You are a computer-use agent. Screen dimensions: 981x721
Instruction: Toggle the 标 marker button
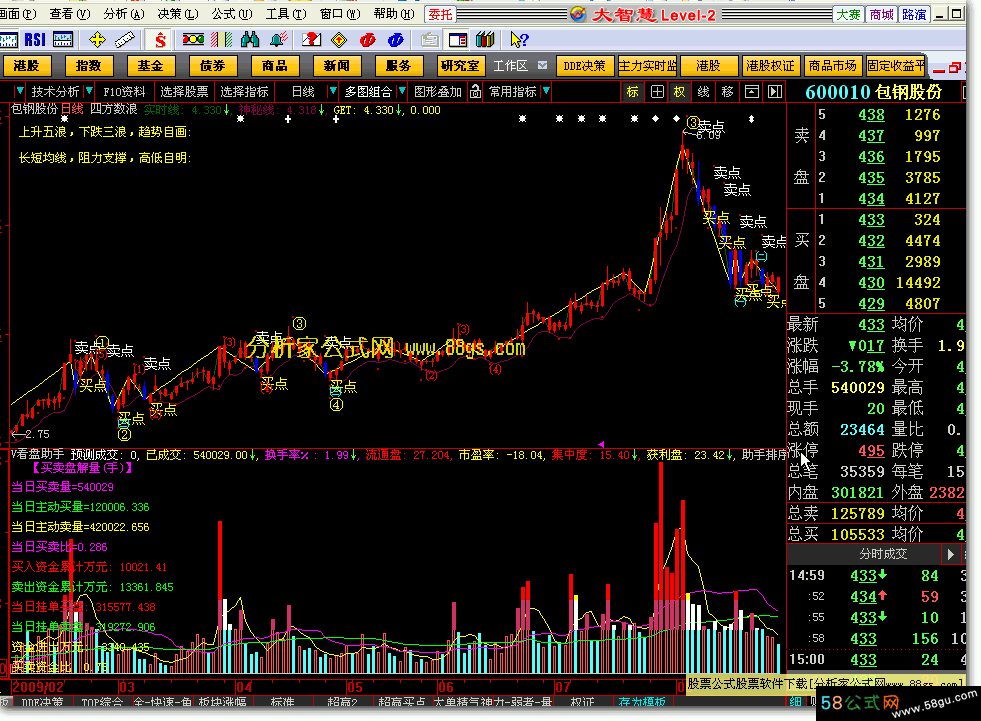pyautogui.click(x=633, y=92)
